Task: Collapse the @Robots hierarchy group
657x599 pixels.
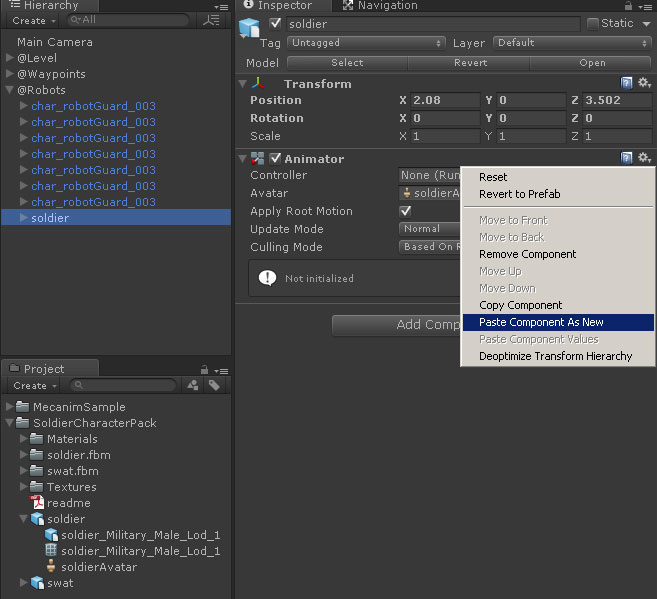Action: coord(10,90)
